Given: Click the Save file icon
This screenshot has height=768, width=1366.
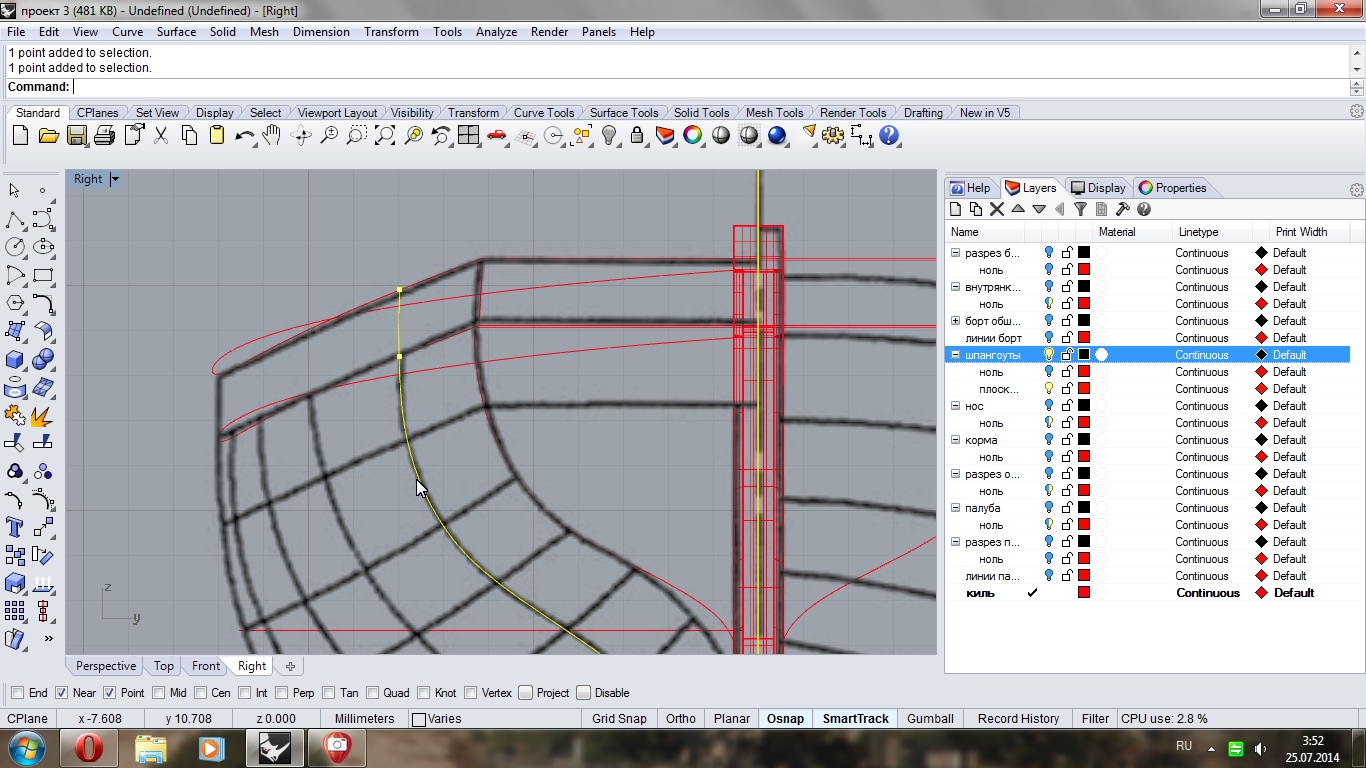Looking at the screenshot, I should tap(77, 136).
